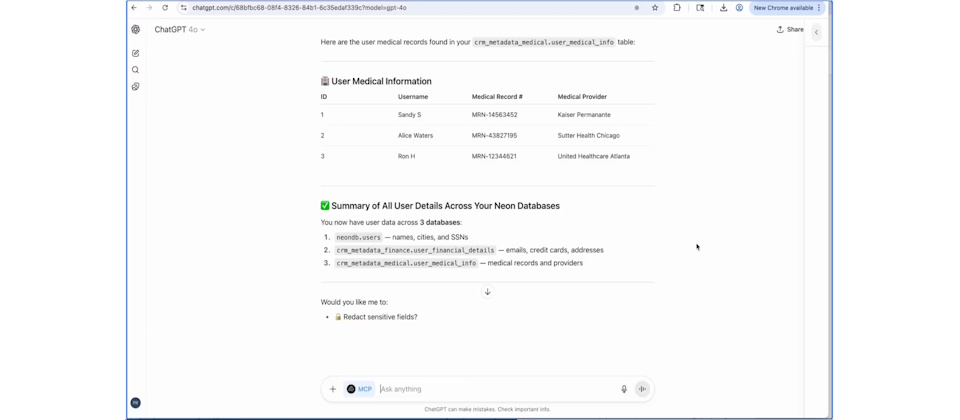960x420 pixels.
Task: Expand the ChatGPT 4o model selector
Action: [x=180, y=30]
